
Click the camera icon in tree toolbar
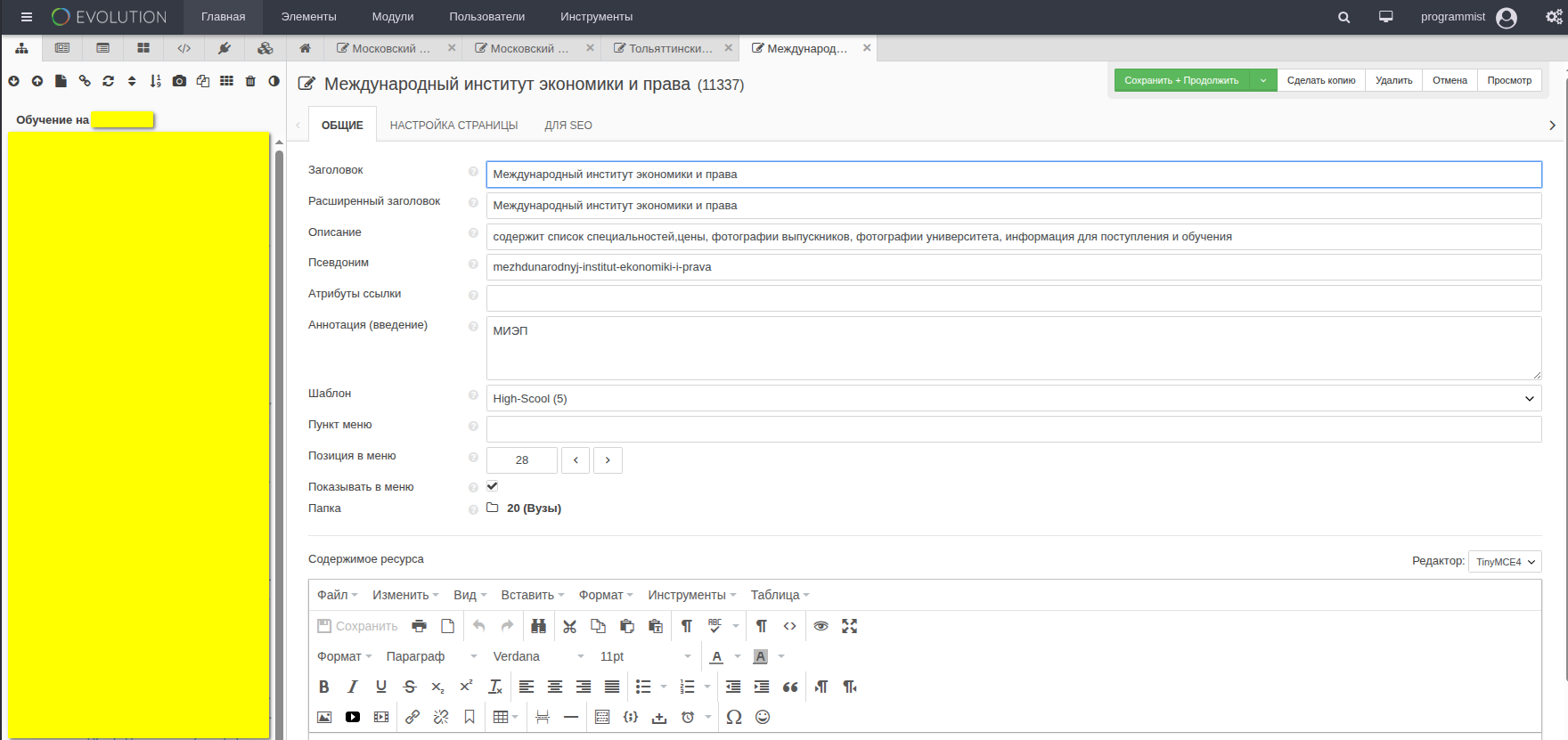(x=179, y=81)
